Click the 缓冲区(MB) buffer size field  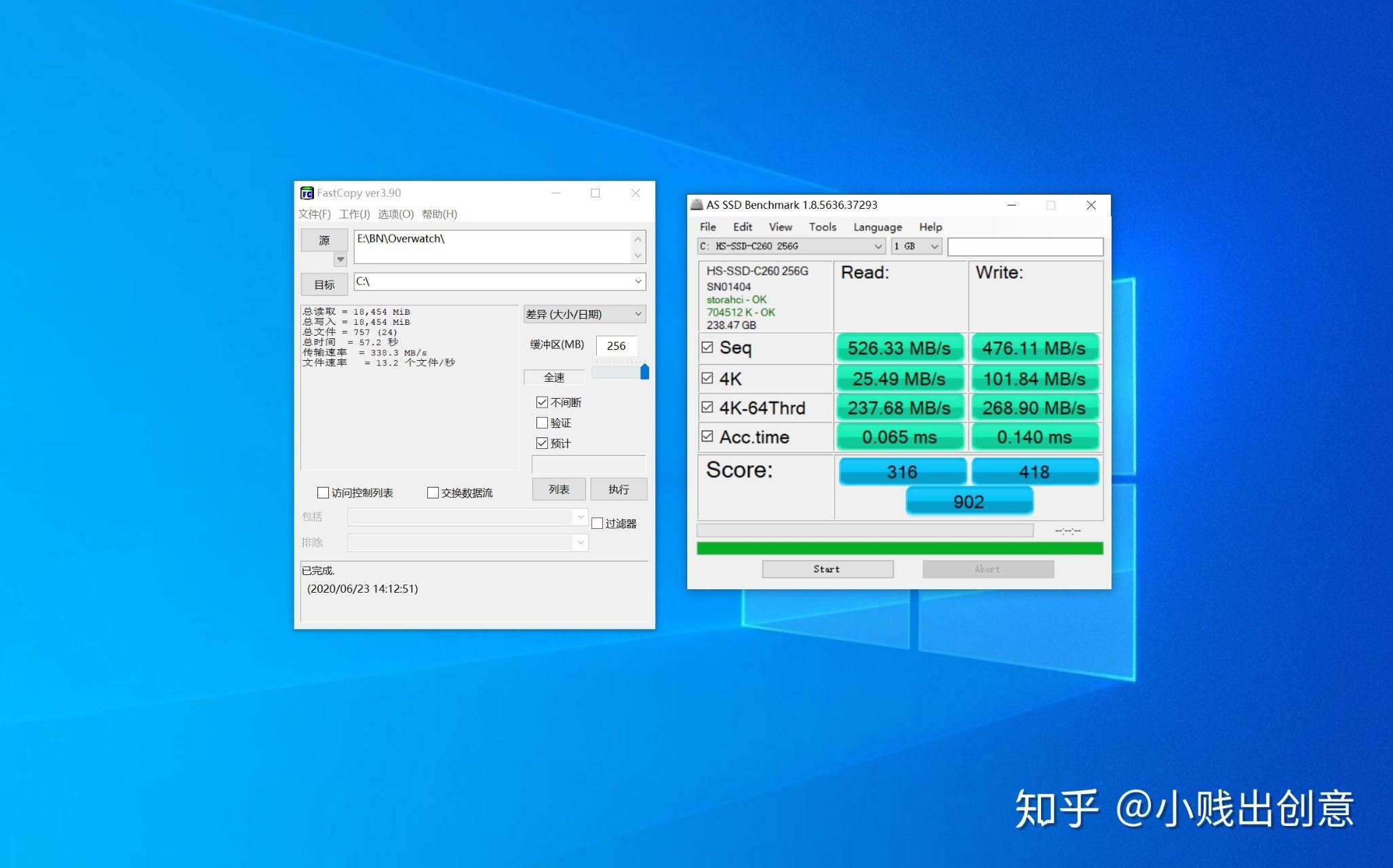point(616,346)
